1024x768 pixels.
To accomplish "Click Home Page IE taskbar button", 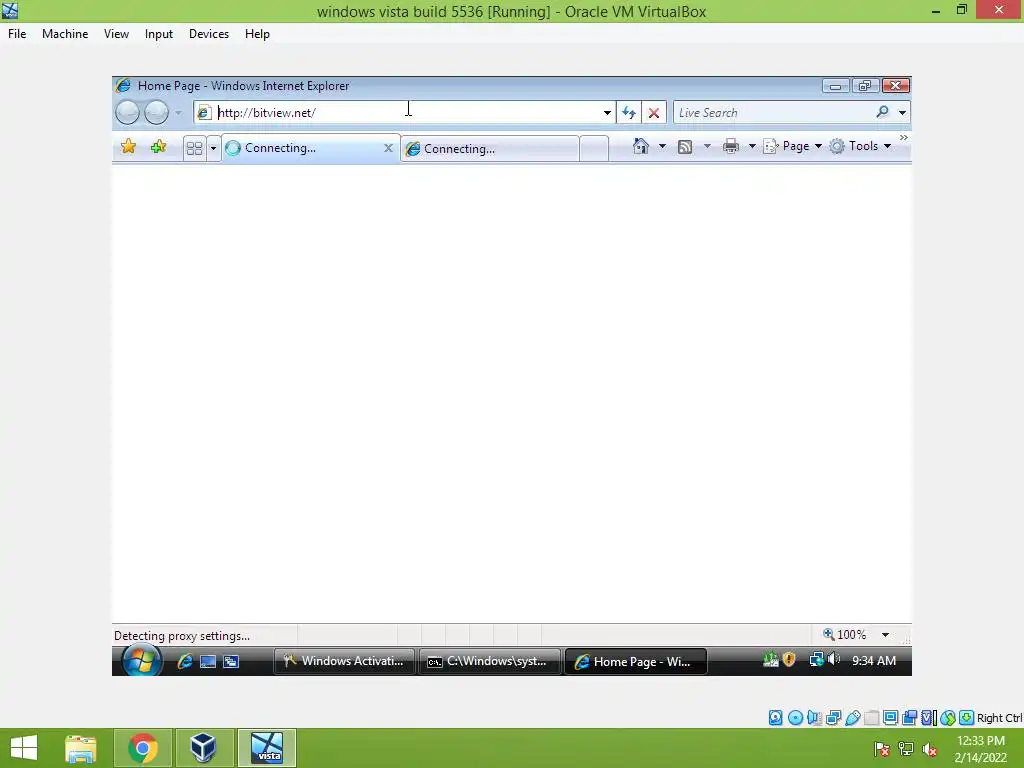I will 635,662.
